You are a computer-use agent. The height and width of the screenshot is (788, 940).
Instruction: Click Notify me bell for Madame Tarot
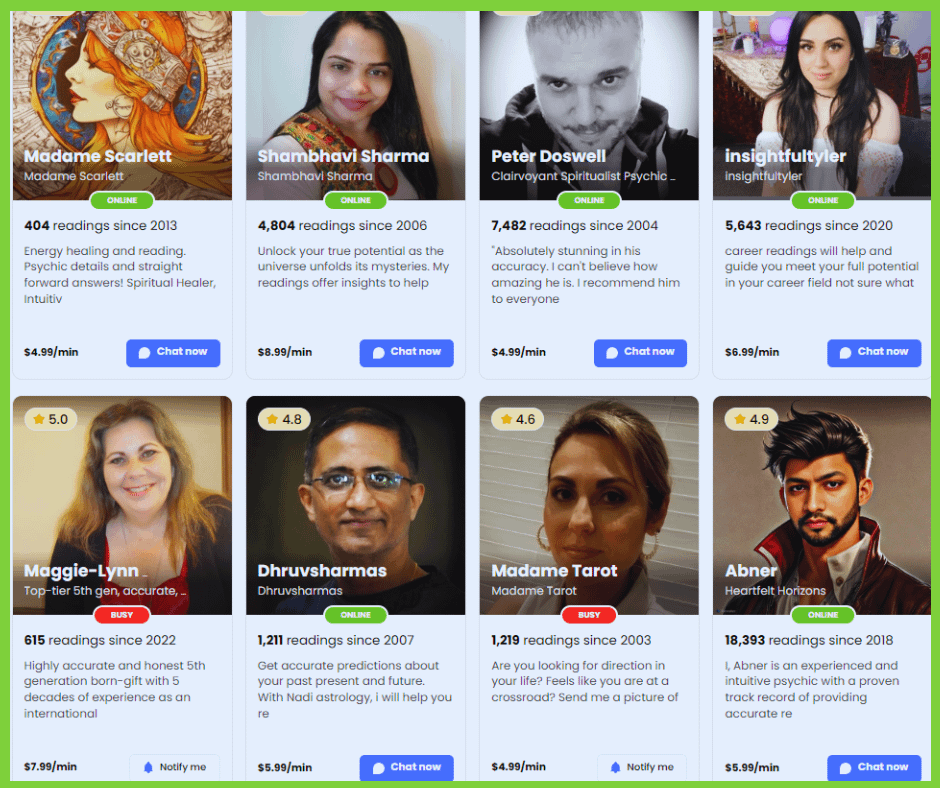(641, 767)
